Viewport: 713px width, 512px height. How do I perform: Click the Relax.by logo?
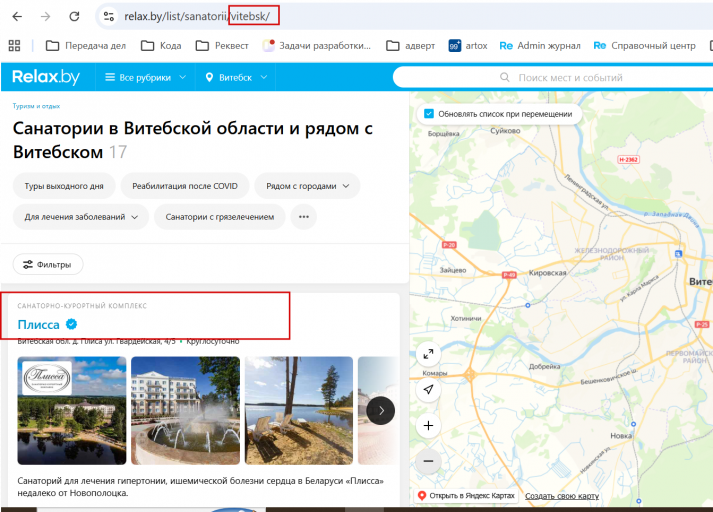pyautogui.click(x=46, y=77)
